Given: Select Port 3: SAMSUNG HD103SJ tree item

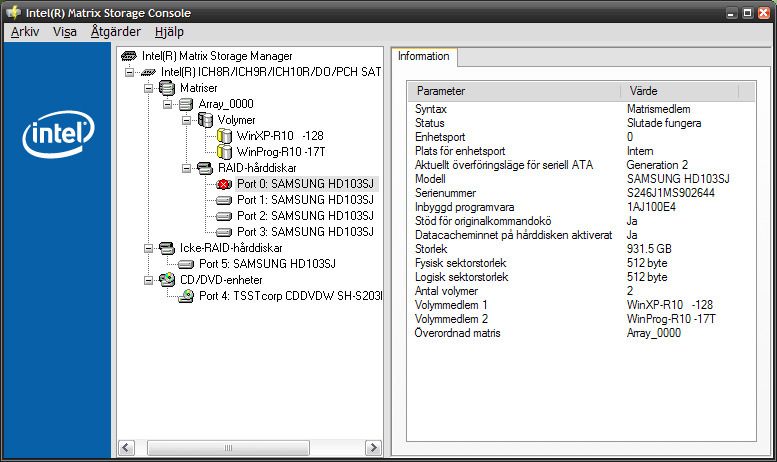Looking at the screenshot, I should point(304,232).
